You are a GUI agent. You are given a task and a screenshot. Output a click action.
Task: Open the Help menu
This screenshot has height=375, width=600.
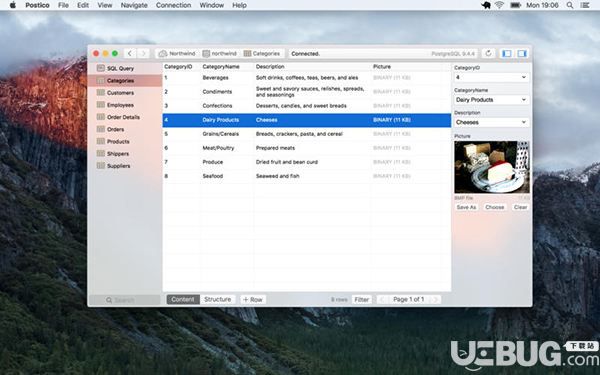pos(239,5)
